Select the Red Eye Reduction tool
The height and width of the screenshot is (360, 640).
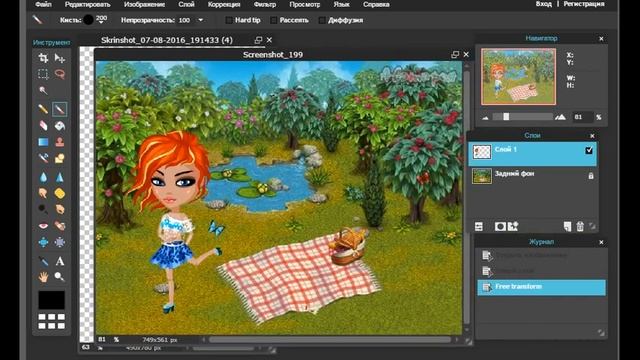pyautogui.click(x=43, y=226)
